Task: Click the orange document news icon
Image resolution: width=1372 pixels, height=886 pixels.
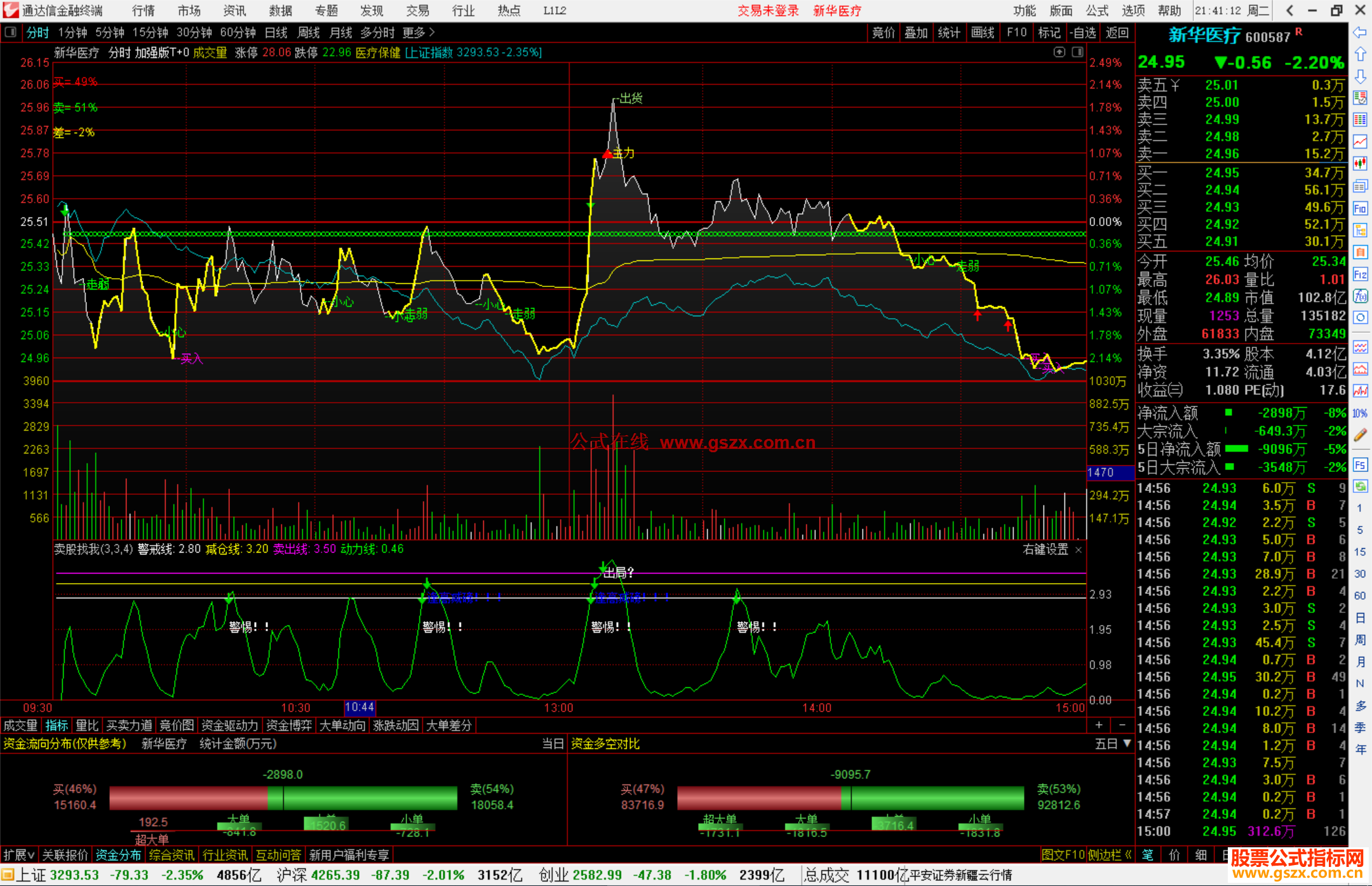Action: tap(1360, 252)
